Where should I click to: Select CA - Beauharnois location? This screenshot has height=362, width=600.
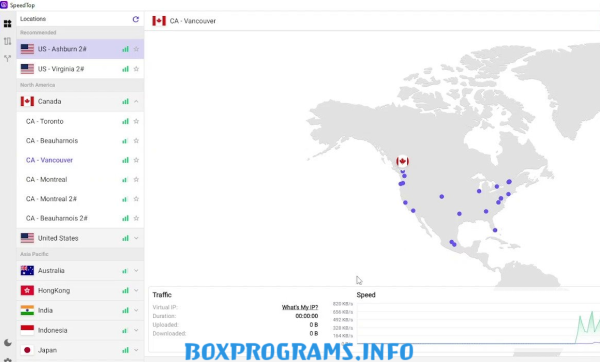(80, 141)
